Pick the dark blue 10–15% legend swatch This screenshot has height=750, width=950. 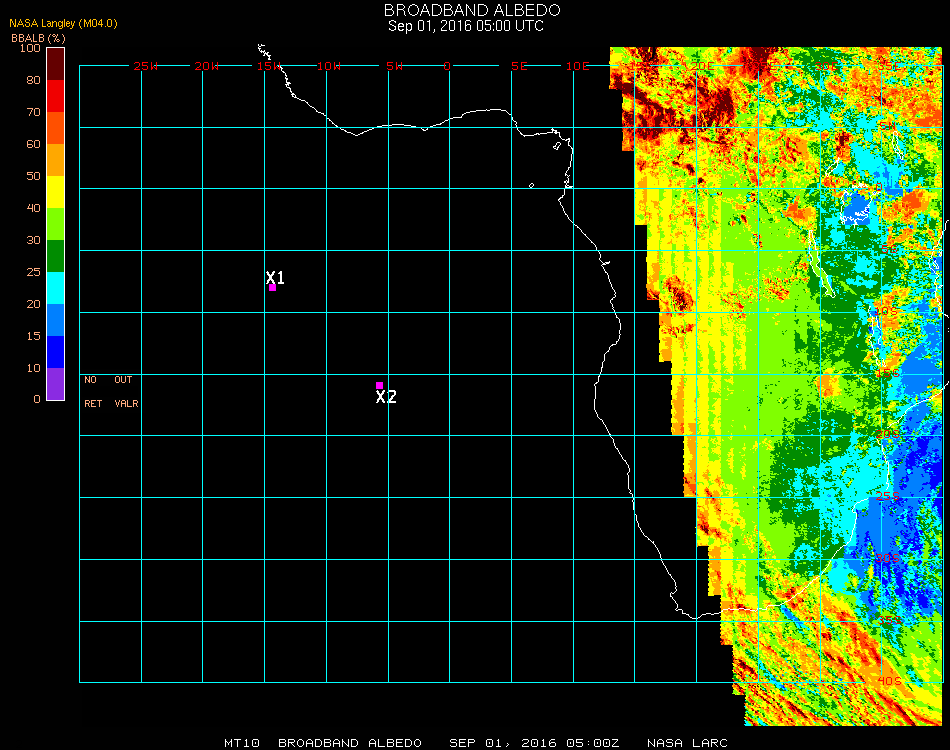(x=55, y=352)
